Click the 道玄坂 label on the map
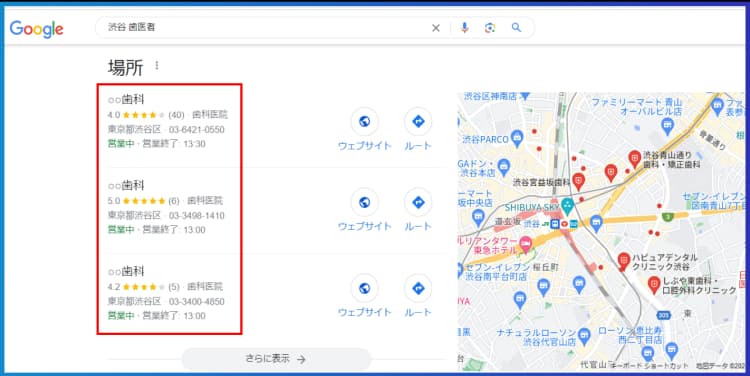 tap(507, 221)
